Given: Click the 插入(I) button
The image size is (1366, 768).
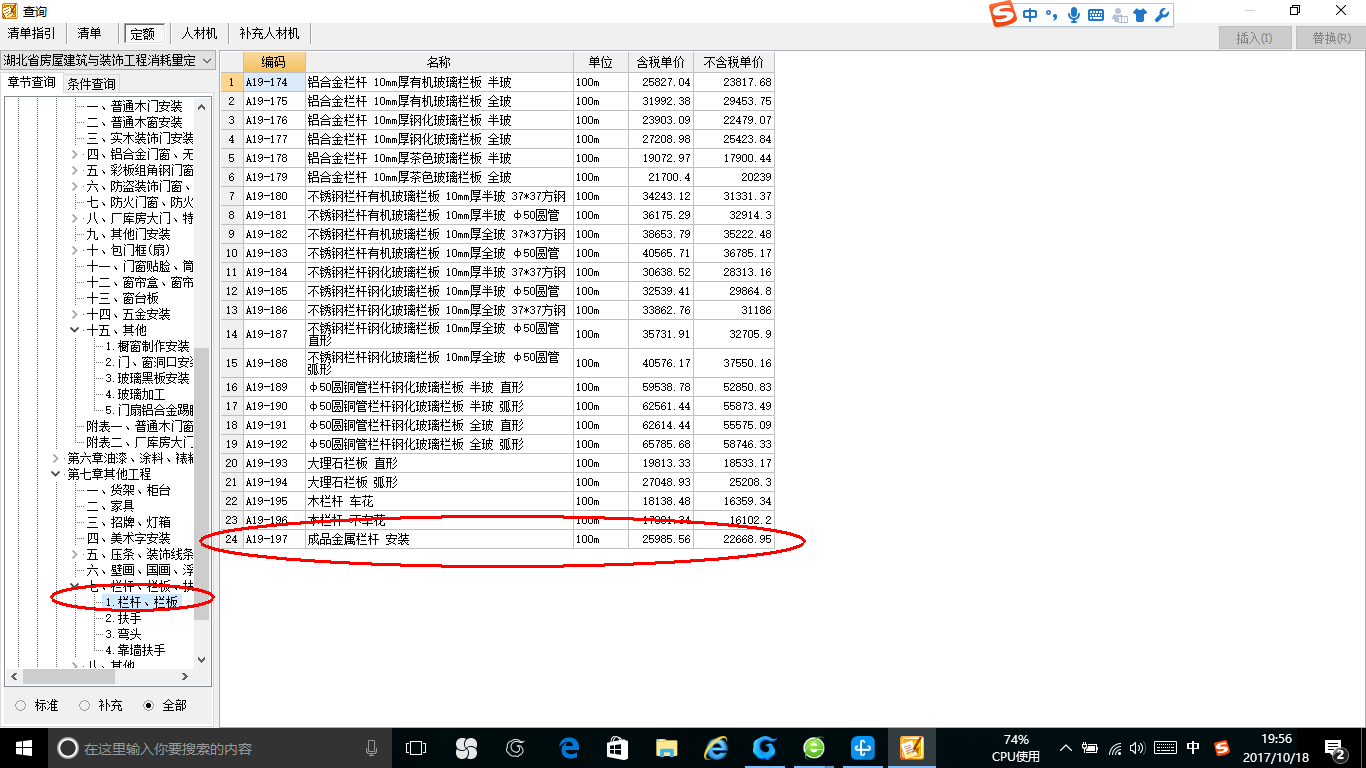Looking at the screenshot, I should point(1254,38).
